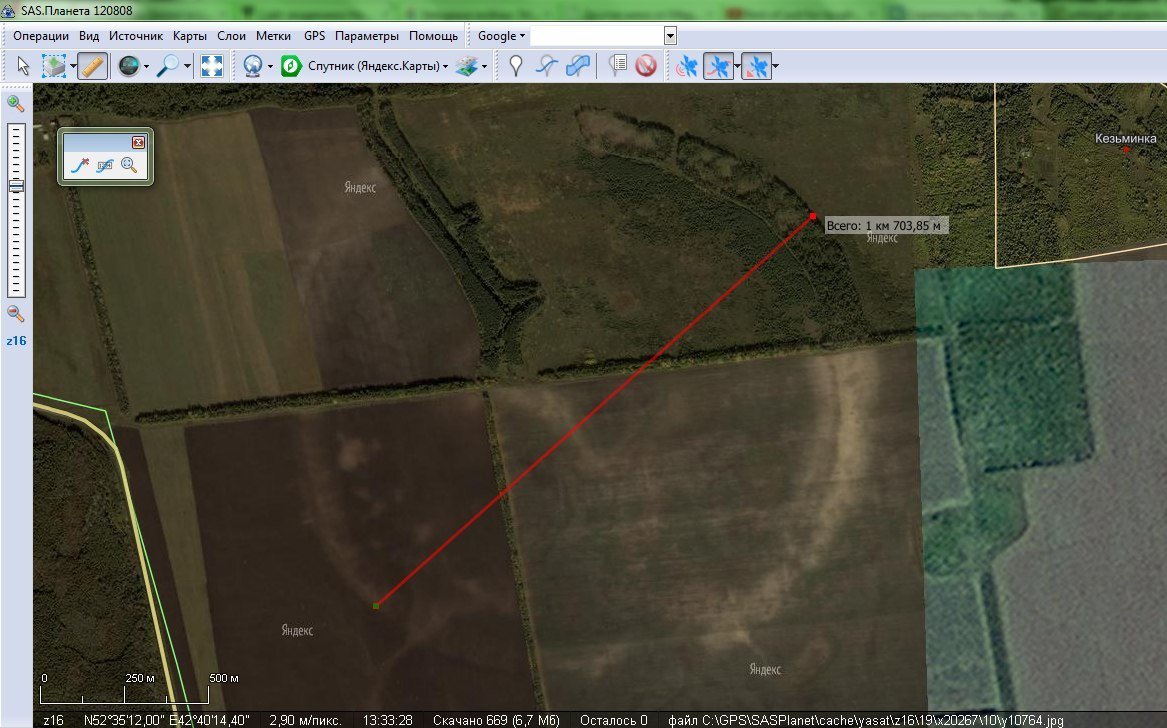Image resolution: width=1167 pixels, height=728 pixels.
Task: Expand the layers selection dropdown arrow
Action: 484,66
